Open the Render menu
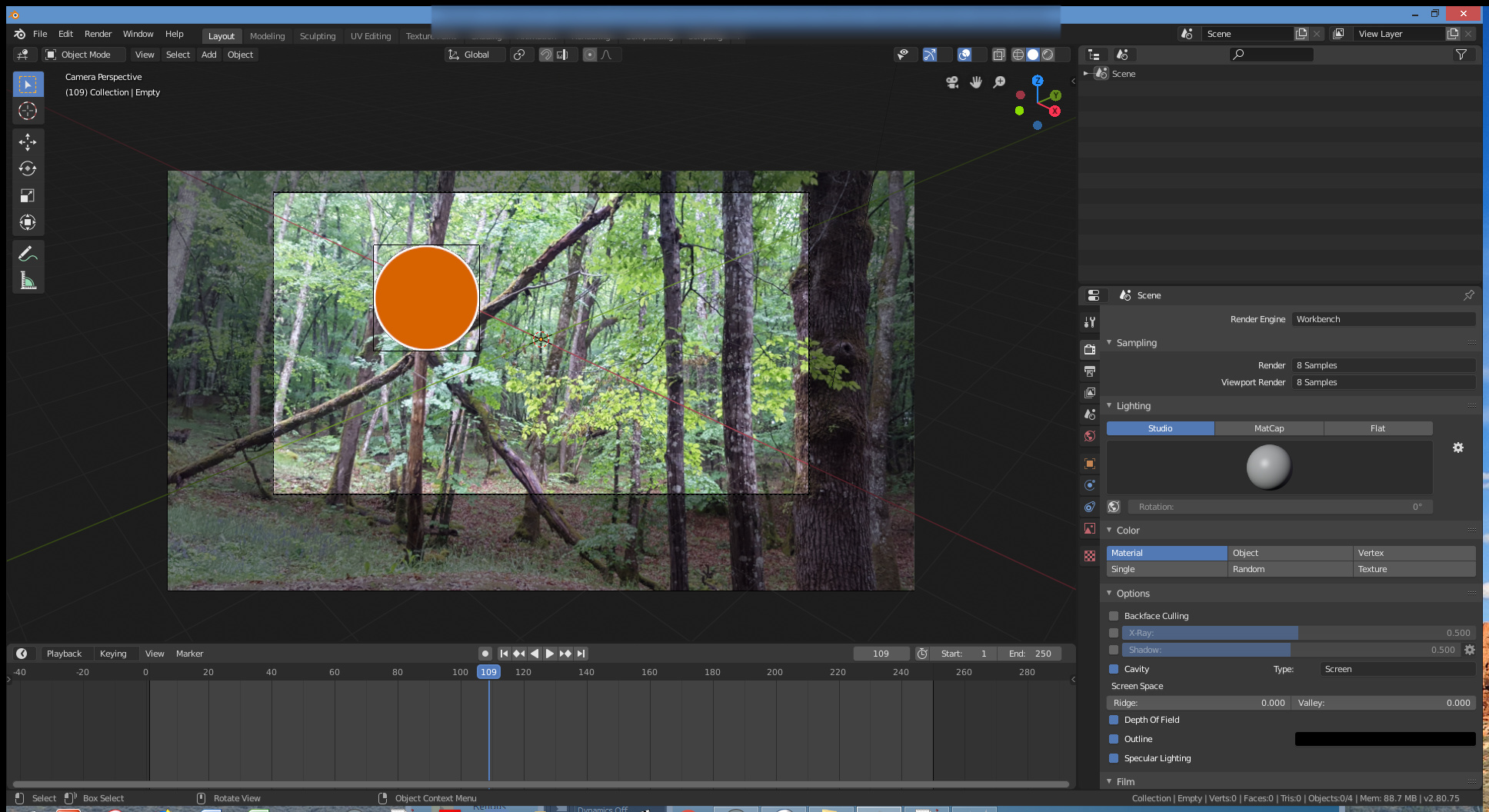 (98, 34)
